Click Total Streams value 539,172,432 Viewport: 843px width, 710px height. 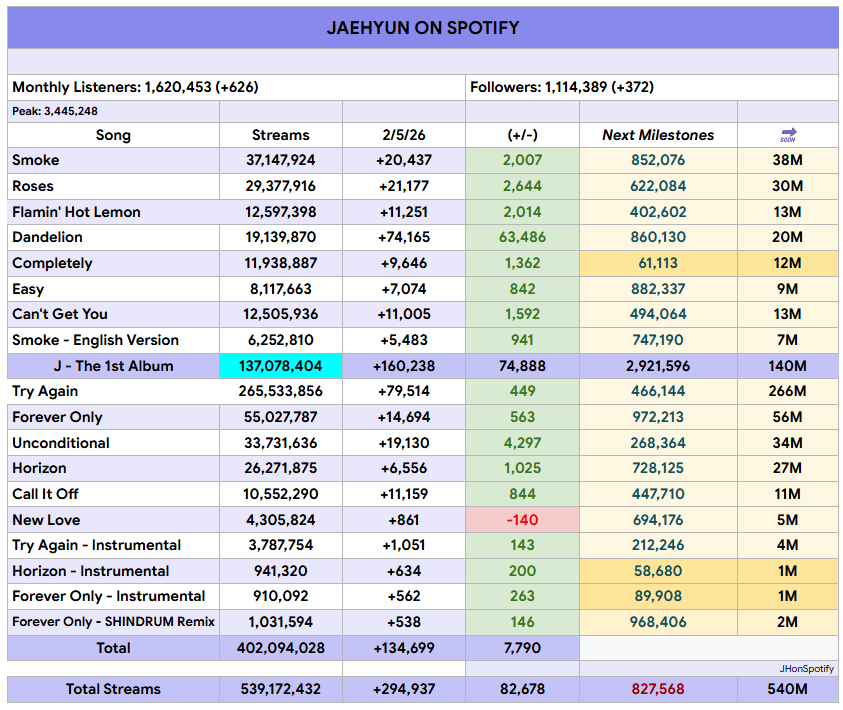281,689
